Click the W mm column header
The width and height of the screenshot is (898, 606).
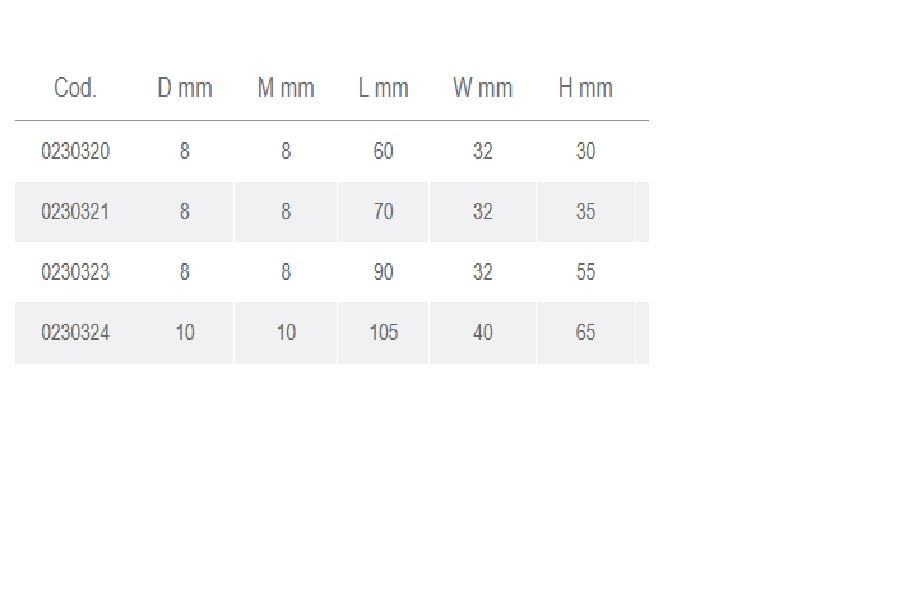[x=482, y=88]
